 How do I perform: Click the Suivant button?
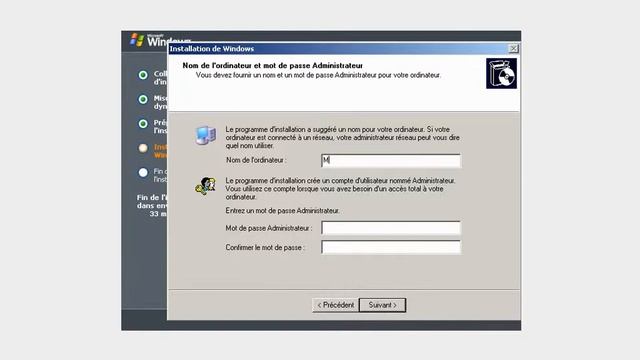tap(382, 305)
